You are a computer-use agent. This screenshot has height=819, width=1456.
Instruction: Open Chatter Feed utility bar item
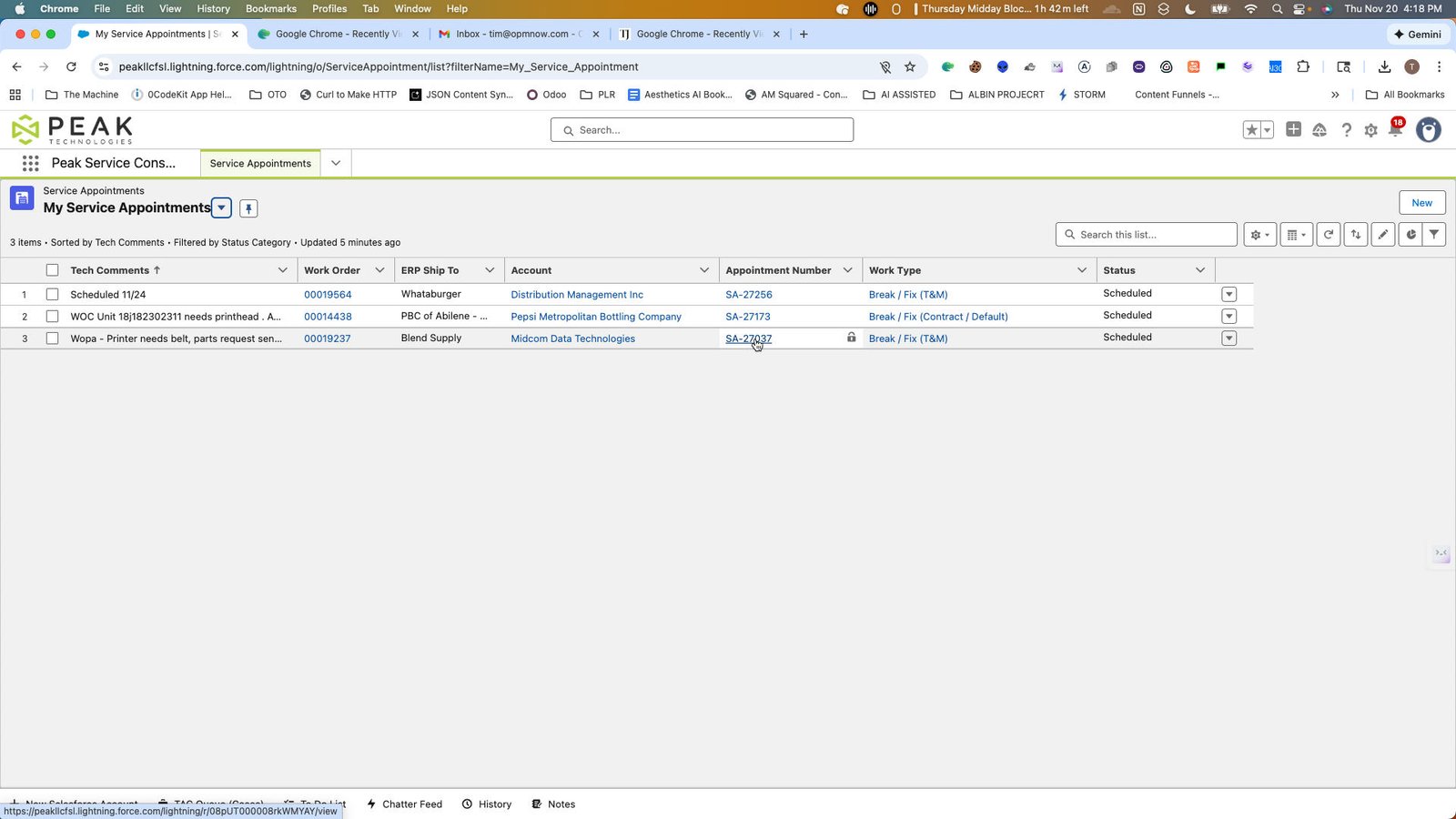pos(404,804)
